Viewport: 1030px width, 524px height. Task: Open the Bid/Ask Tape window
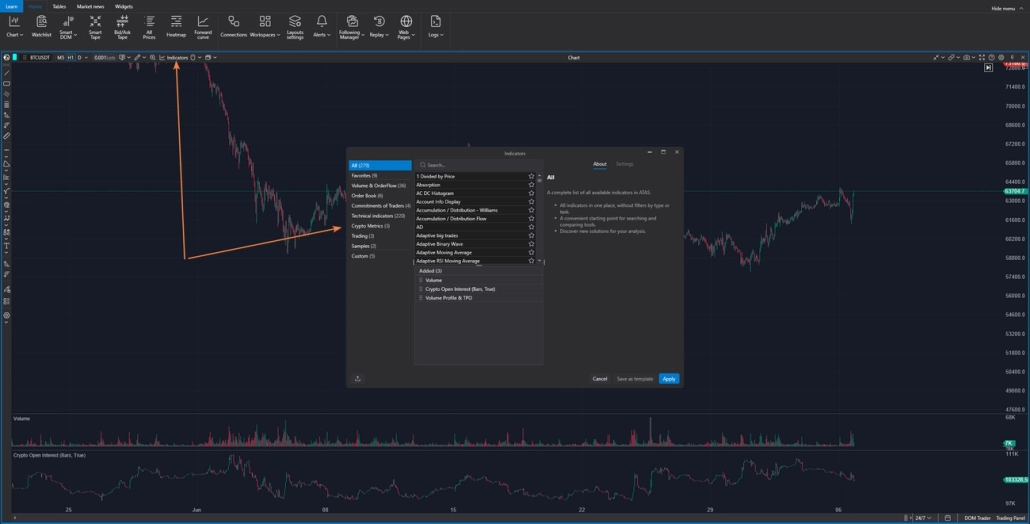122,27
